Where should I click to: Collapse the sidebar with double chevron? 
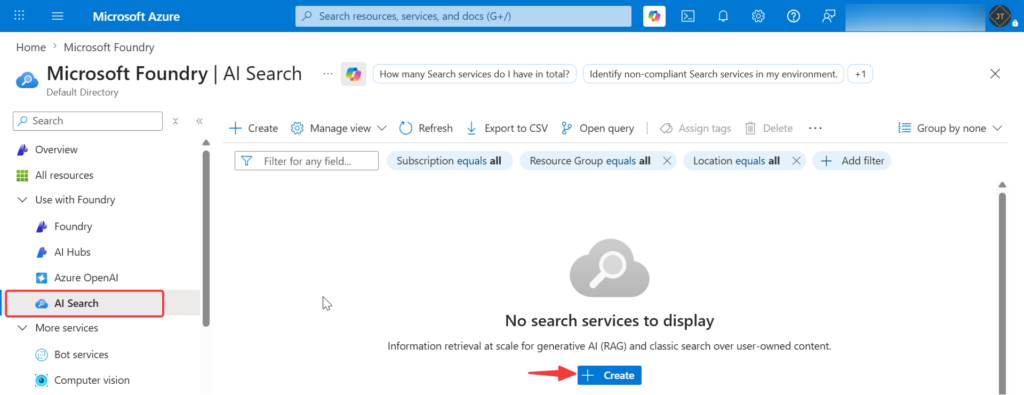click(199, 121)
